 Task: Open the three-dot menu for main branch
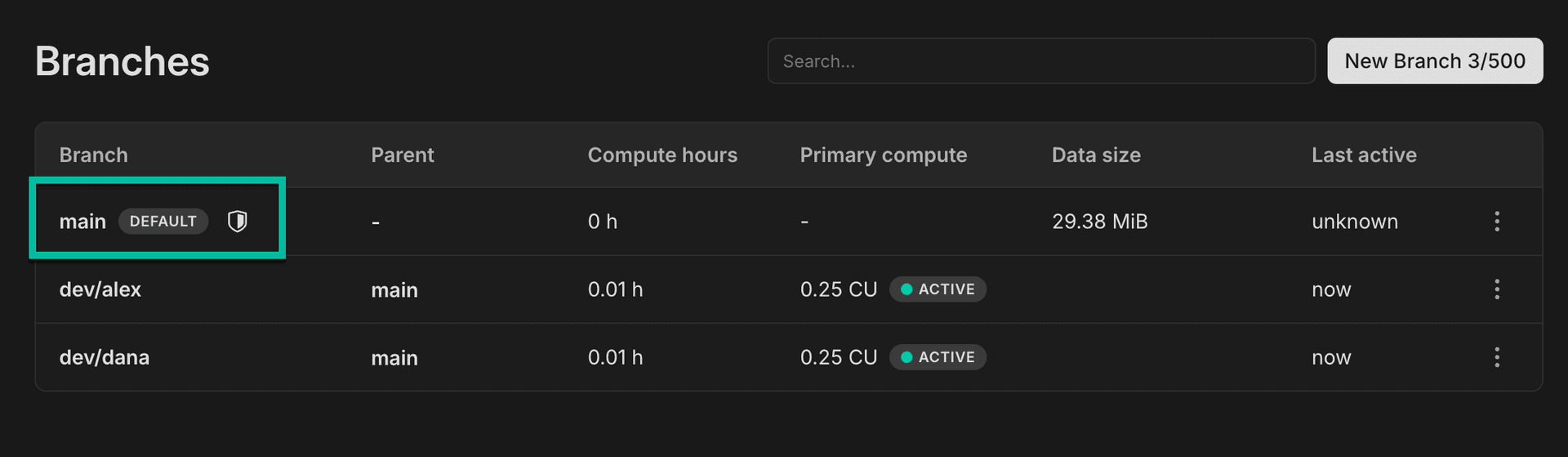pos(1496,221)
